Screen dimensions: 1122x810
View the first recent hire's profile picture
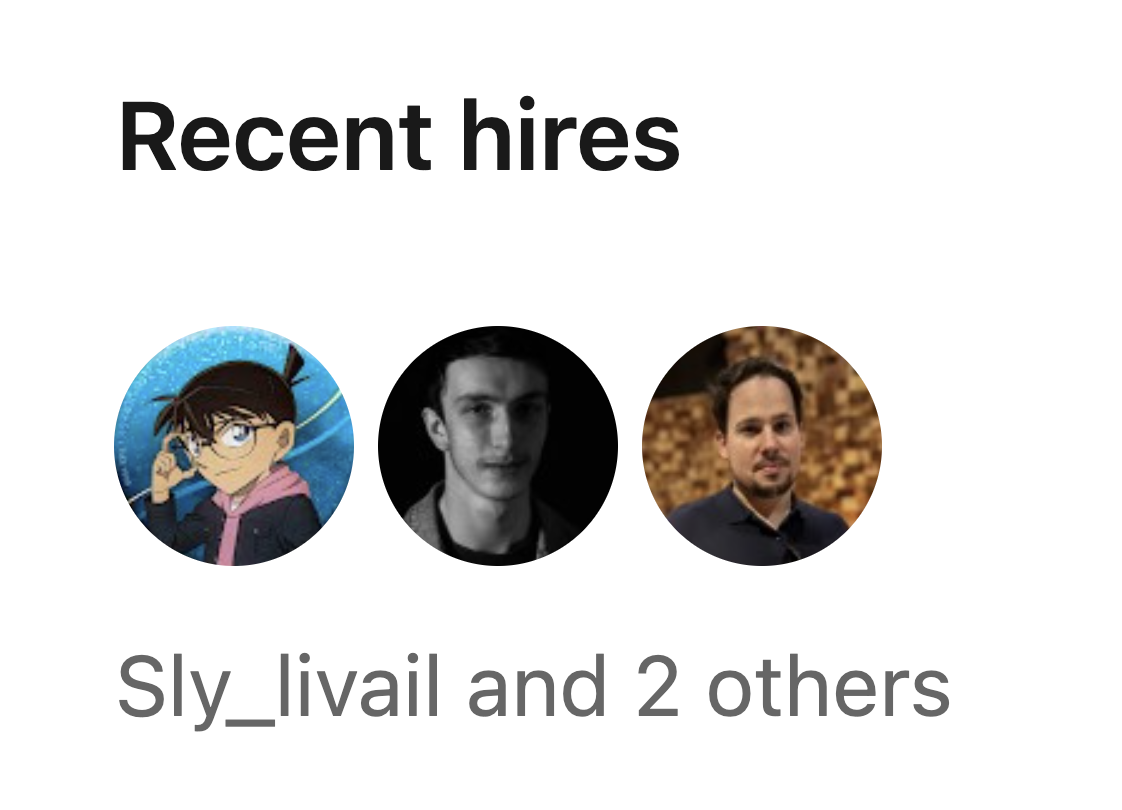[x=234, y=446]
